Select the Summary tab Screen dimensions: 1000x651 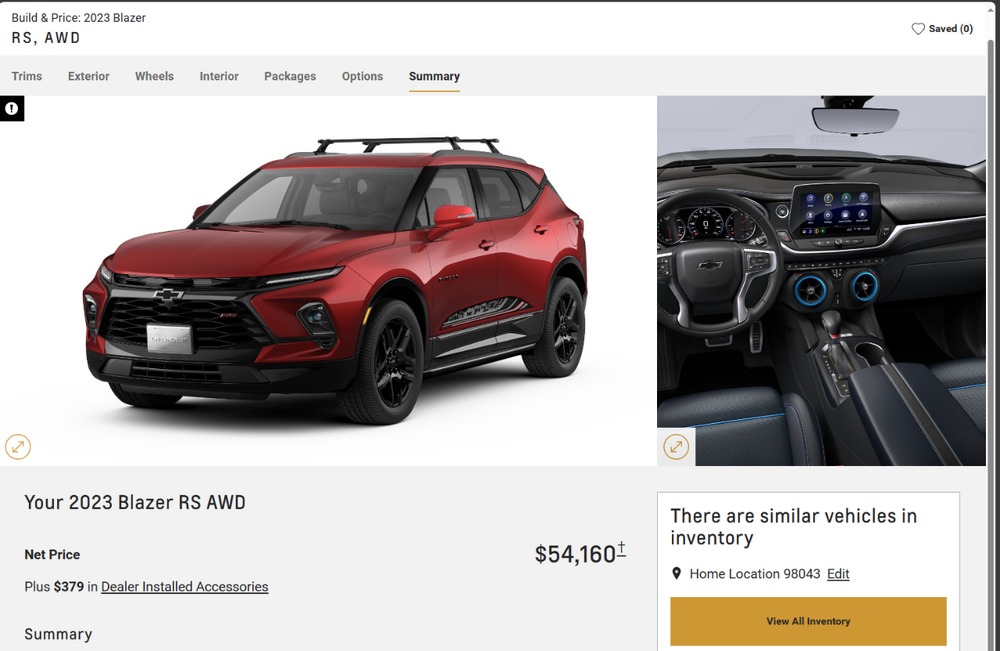(434, 76)
